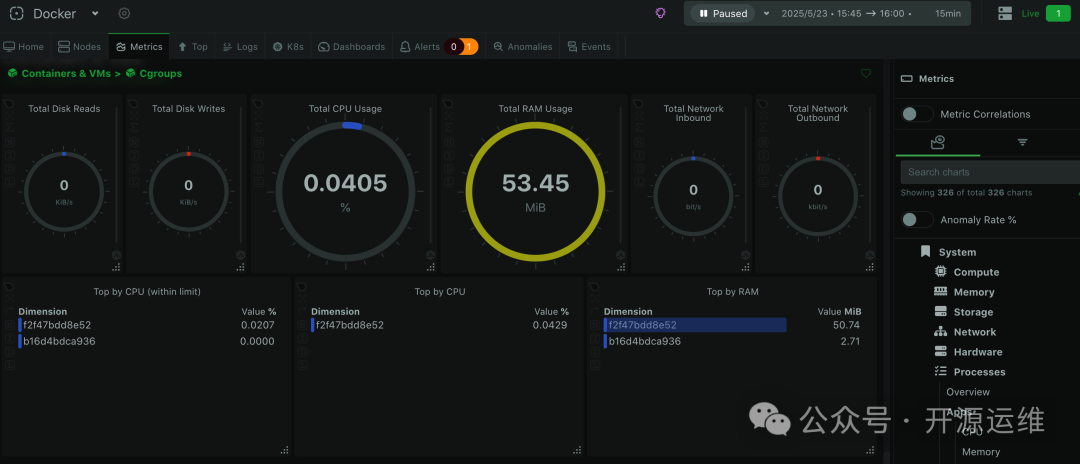
Task: Click anomaly hexagon icon on Total CPU Usage
Action: coord(430,255)
